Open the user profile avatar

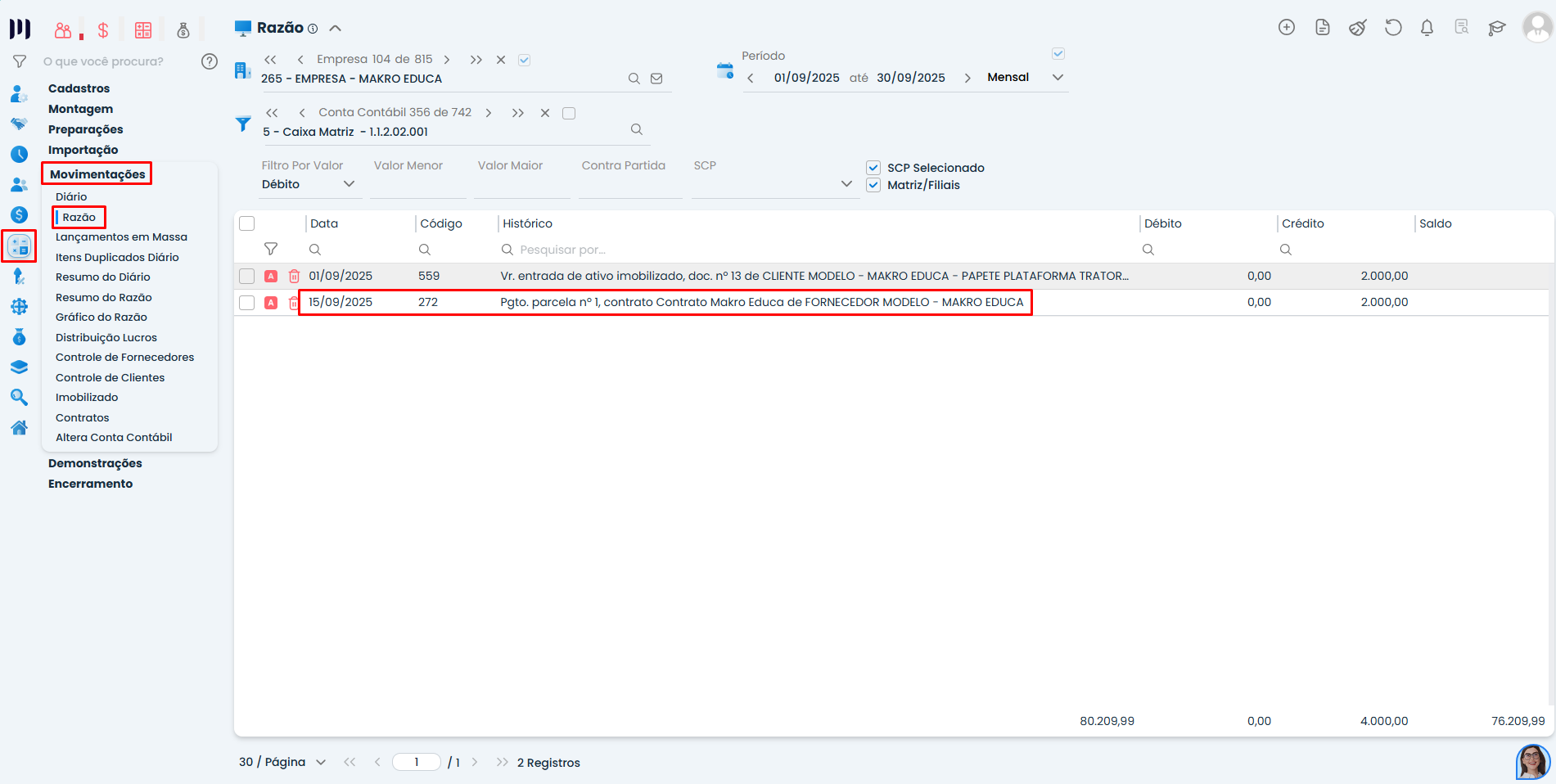(x=1537, y=27)
